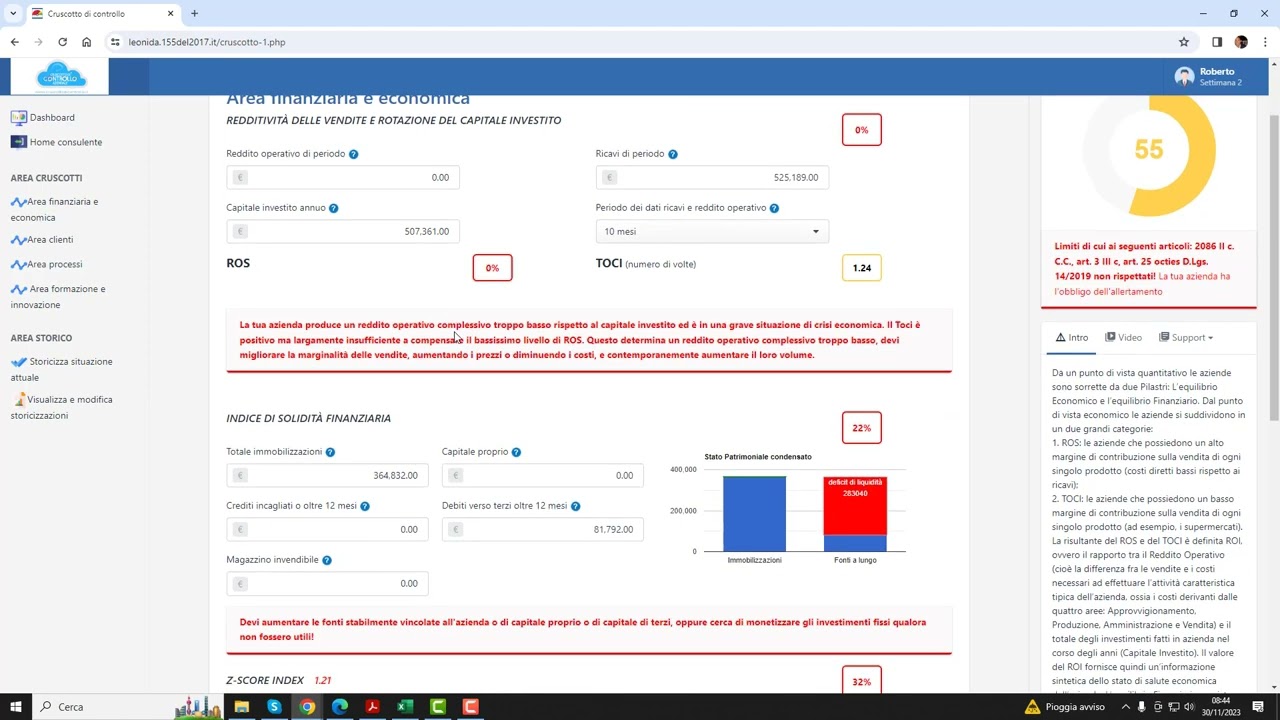Click help icon beside Reddito operativo di periodo
Image resolution: width=1280 pixels, height=720 pixels.
354,154
